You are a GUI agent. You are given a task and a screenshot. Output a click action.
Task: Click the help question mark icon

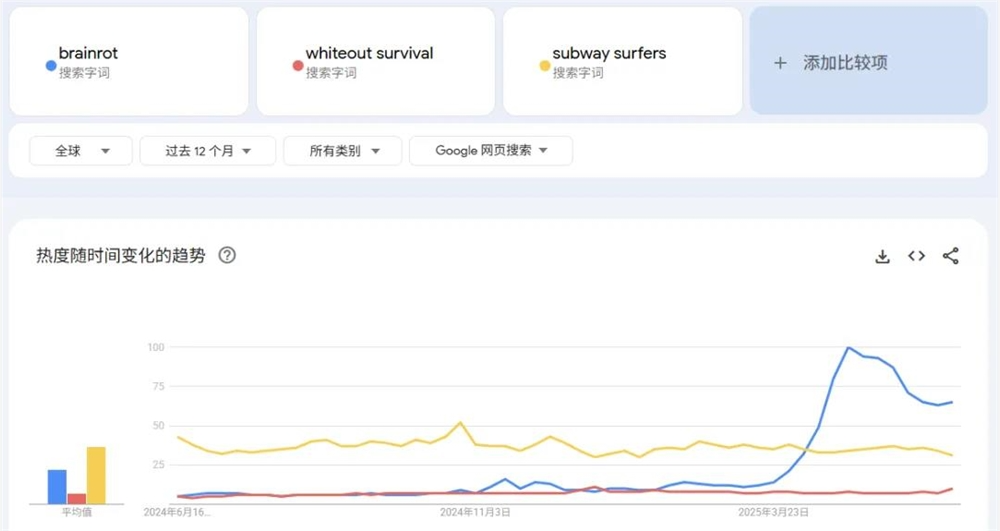click(227, 256)
